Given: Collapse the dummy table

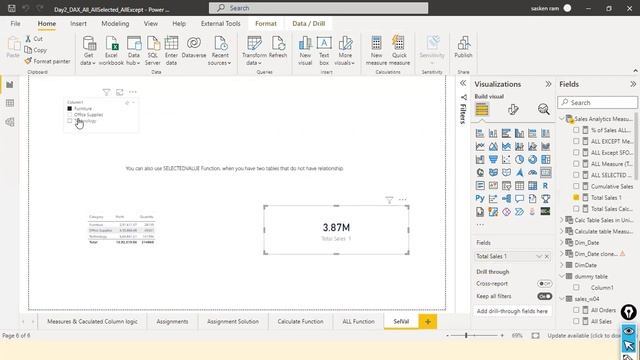Looking at the screenshot, I should [x=562, y=276].
